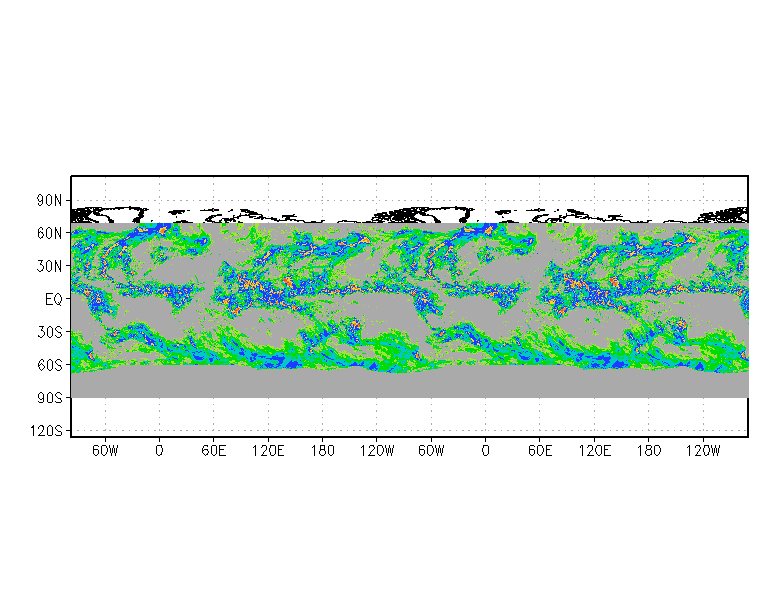Click the 30S latitude axis label
784x612 pixels.
click(50, 332)
